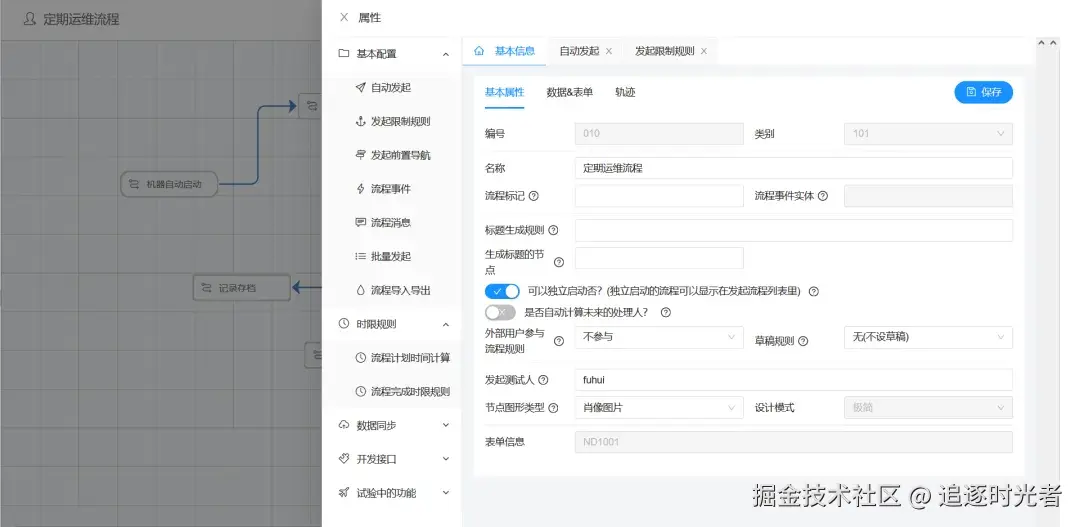Click the message icon next to 流程消息
1080x527 pixels.
pyautogui.click(x=360, y=223)
